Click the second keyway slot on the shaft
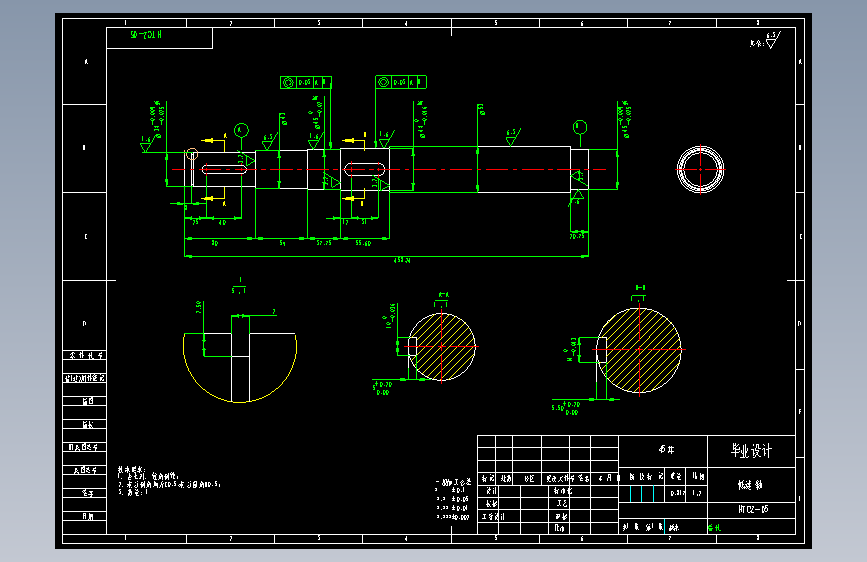This screenshot has height=562, width=867. tap(364, 169)
